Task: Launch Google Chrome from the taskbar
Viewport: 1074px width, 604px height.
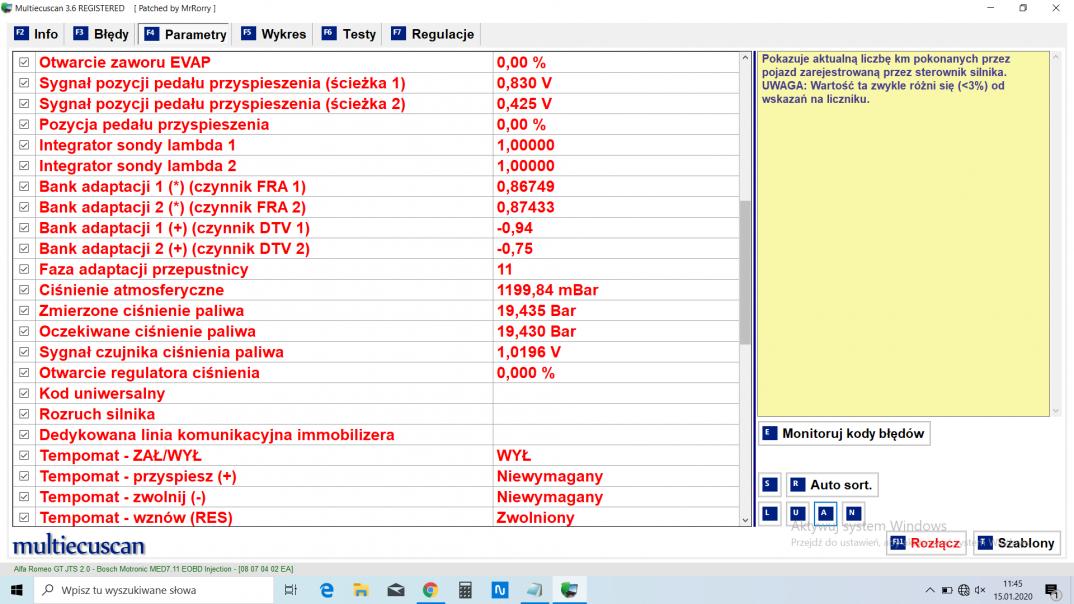Action: [x=430, y=590]
